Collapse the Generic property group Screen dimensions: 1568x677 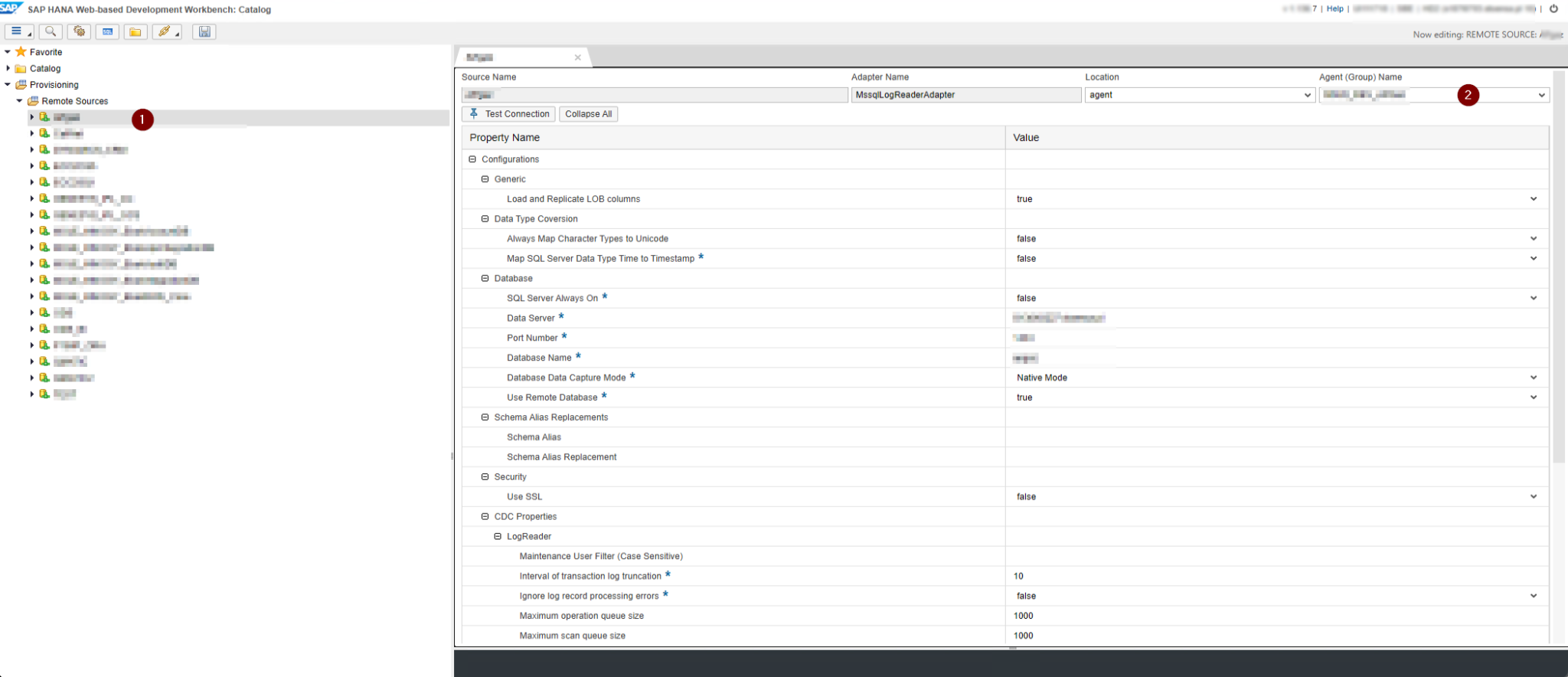(x=485, y=179)
